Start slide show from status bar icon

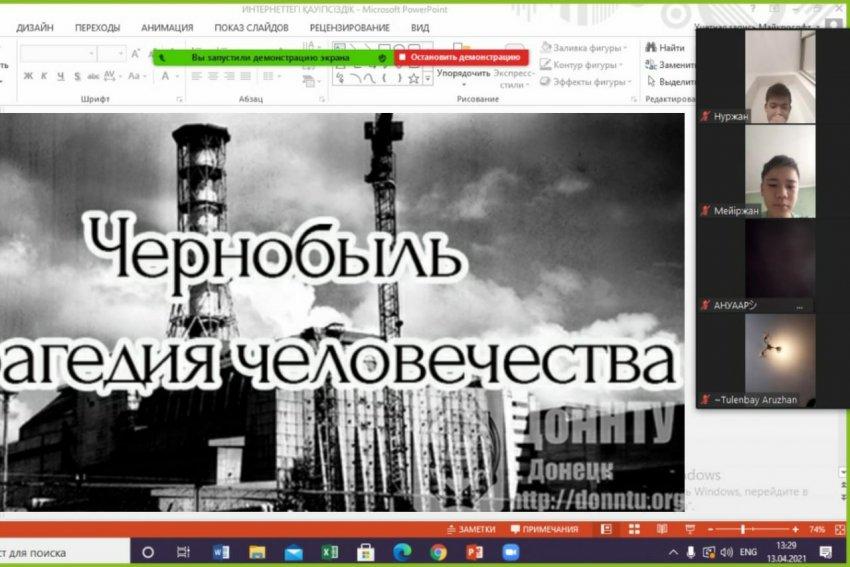(x=688, y=529)
